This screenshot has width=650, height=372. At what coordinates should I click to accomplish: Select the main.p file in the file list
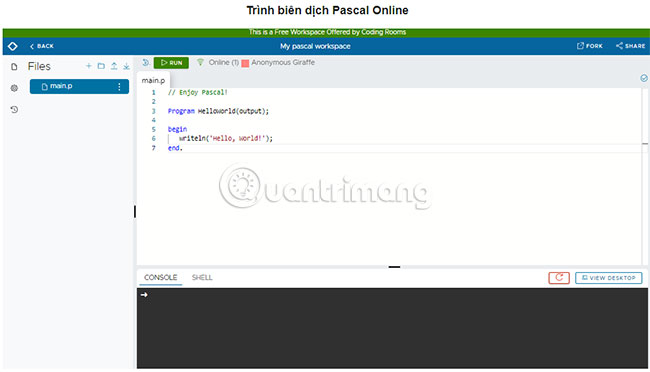[x=79, y=86]
